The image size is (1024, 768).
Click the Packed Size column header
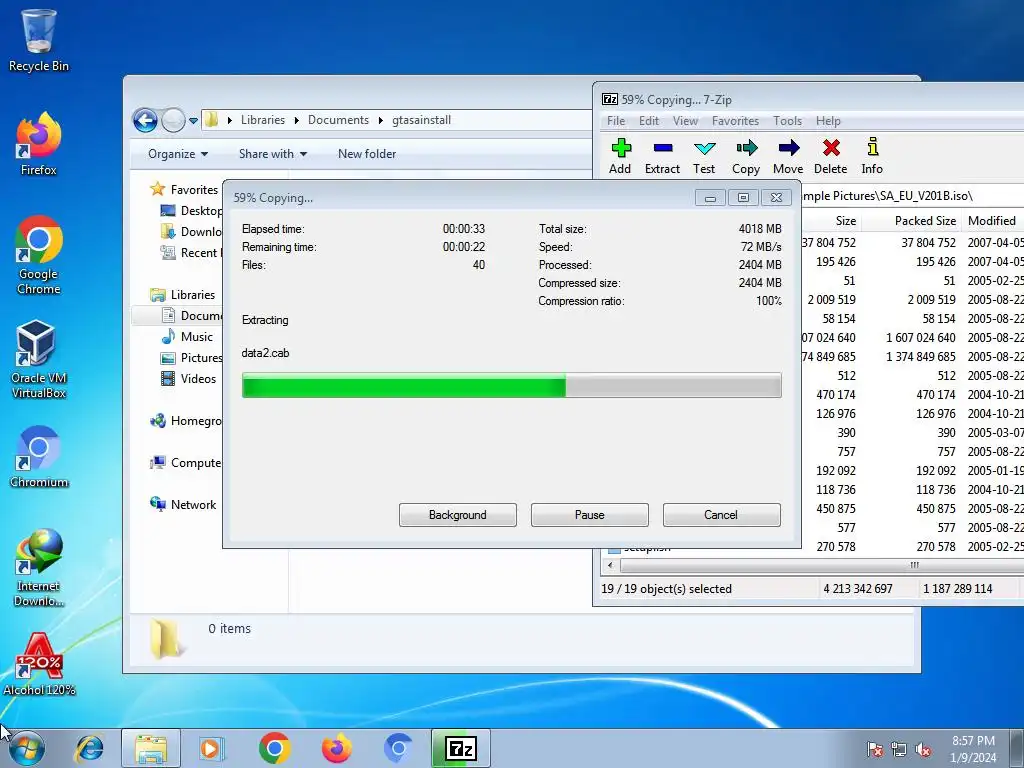click(912, 221)
